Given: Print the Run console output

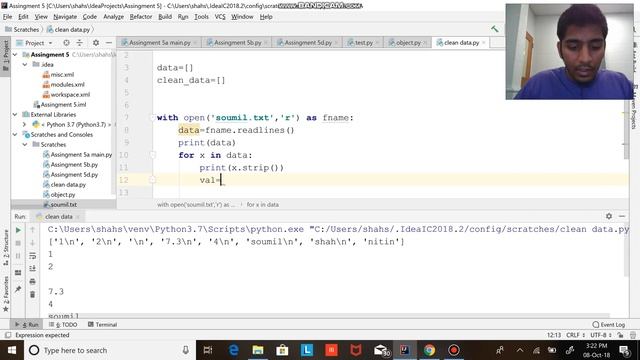Looking at the screenshot, I should [33, 282].
